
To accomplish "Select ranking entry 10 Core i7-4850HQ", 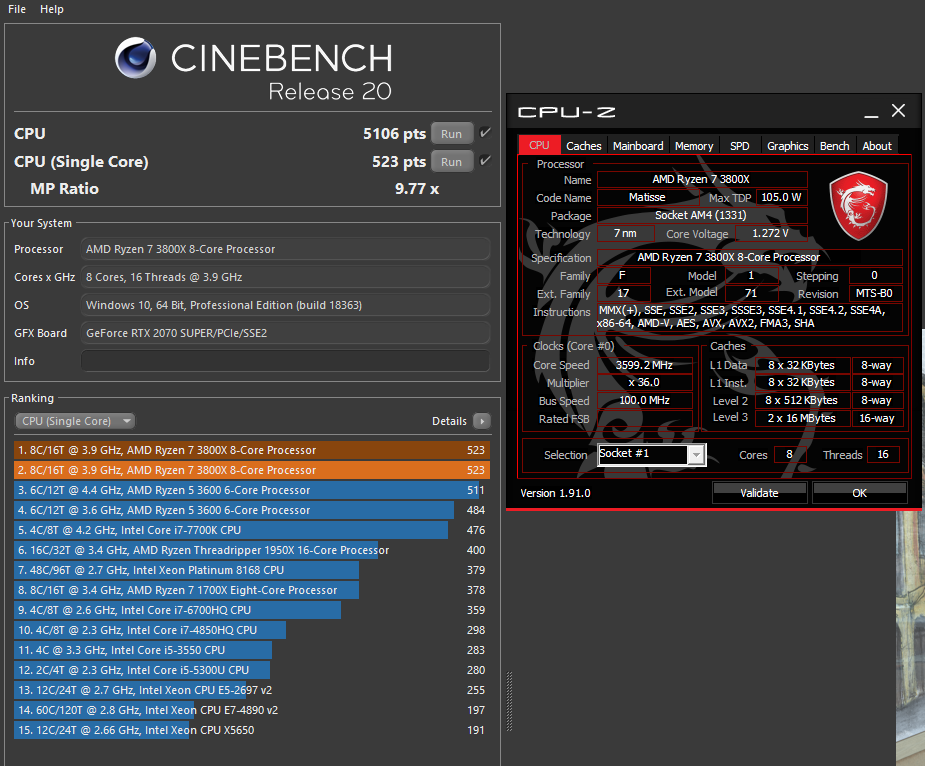I will [x=252, y=630].
